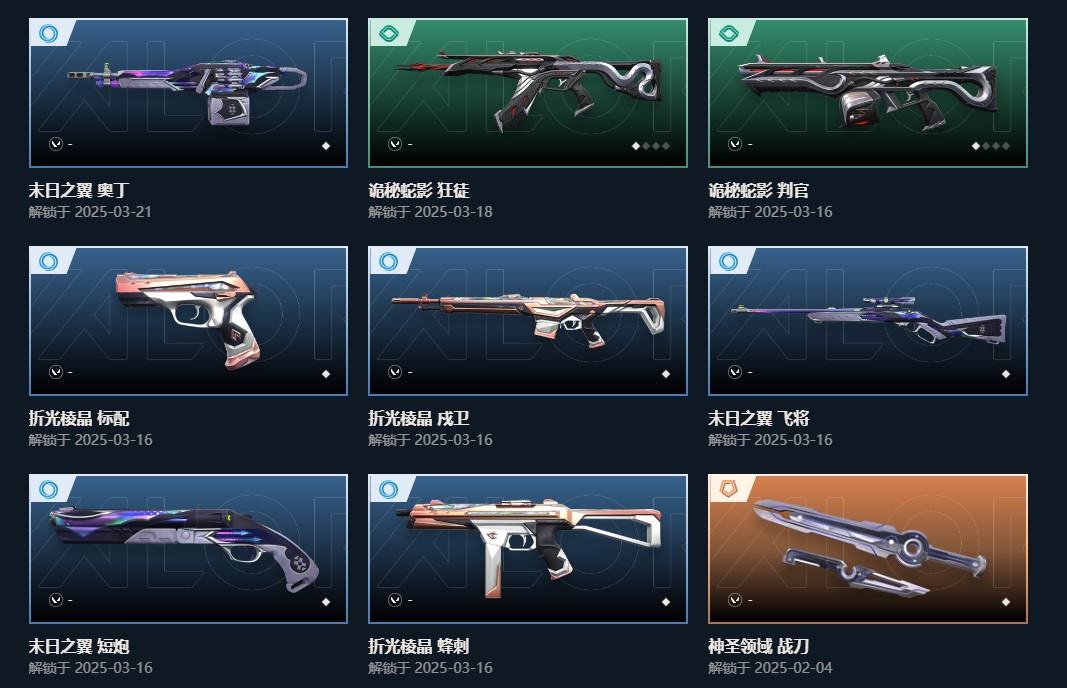Screen dimensions: 1067x688
Task: Select the 折光棱晶 戍卫 rifle image
Action: (x=528, y=321)
